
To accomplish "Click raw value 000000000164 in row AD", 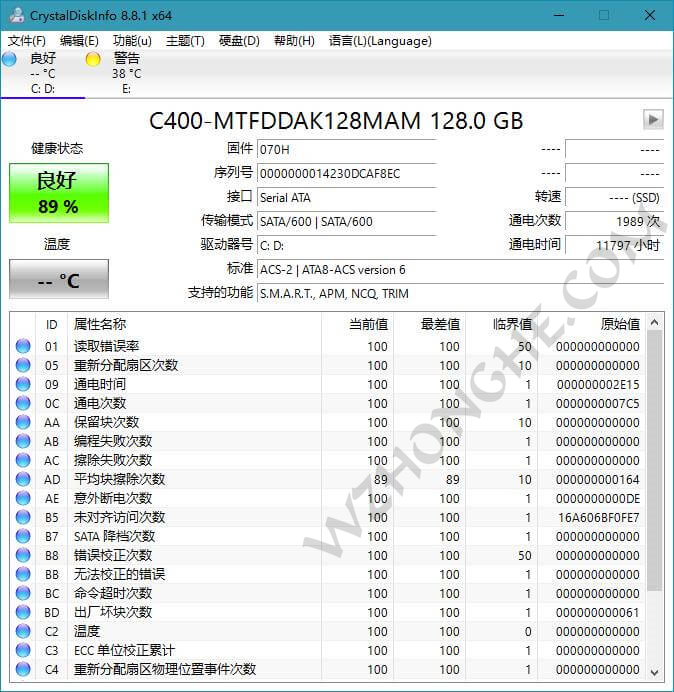I will coord(598,479).
